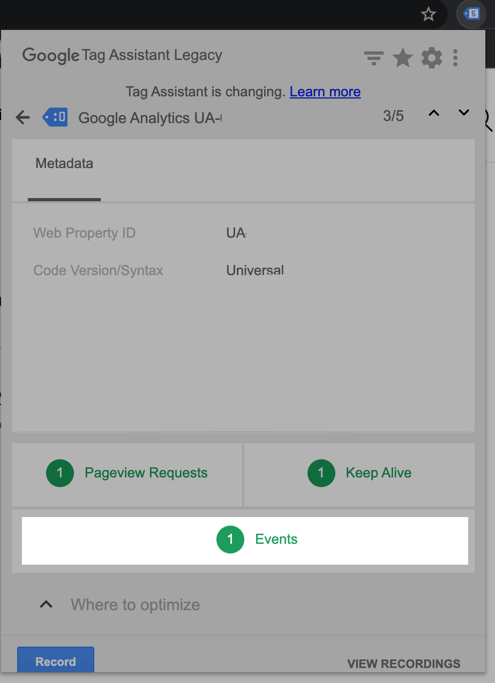Click the UA web property value
Screen dimensions: 495x683
[237, 233]
